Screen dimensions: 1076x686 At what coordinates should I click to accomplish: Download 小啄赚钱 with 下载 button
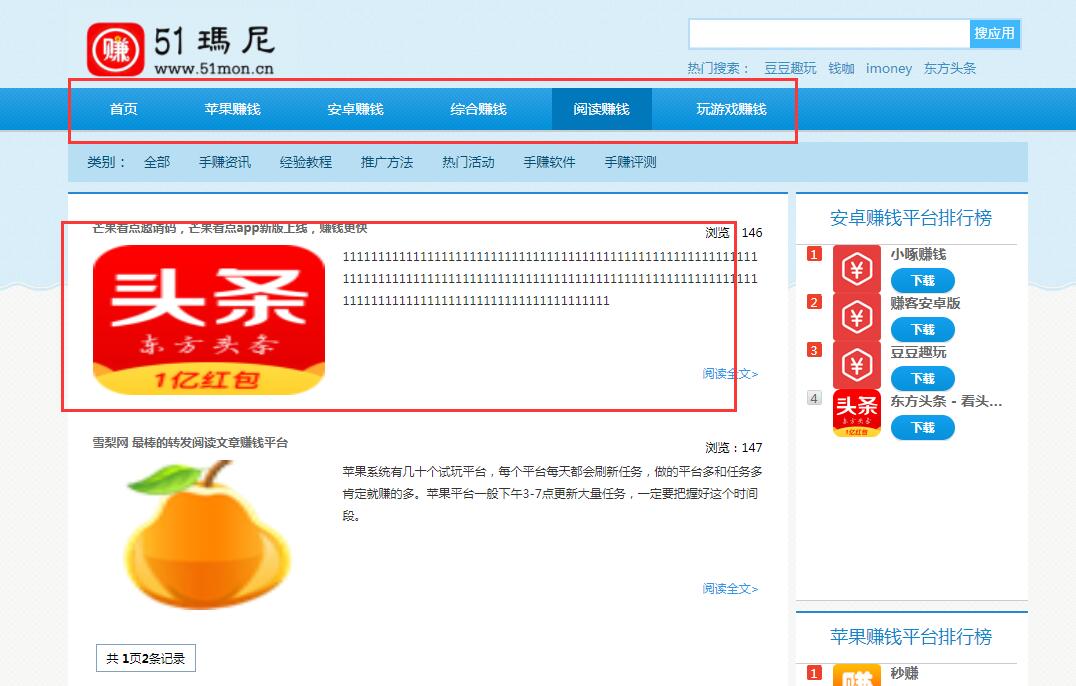[x=923, y=281]
